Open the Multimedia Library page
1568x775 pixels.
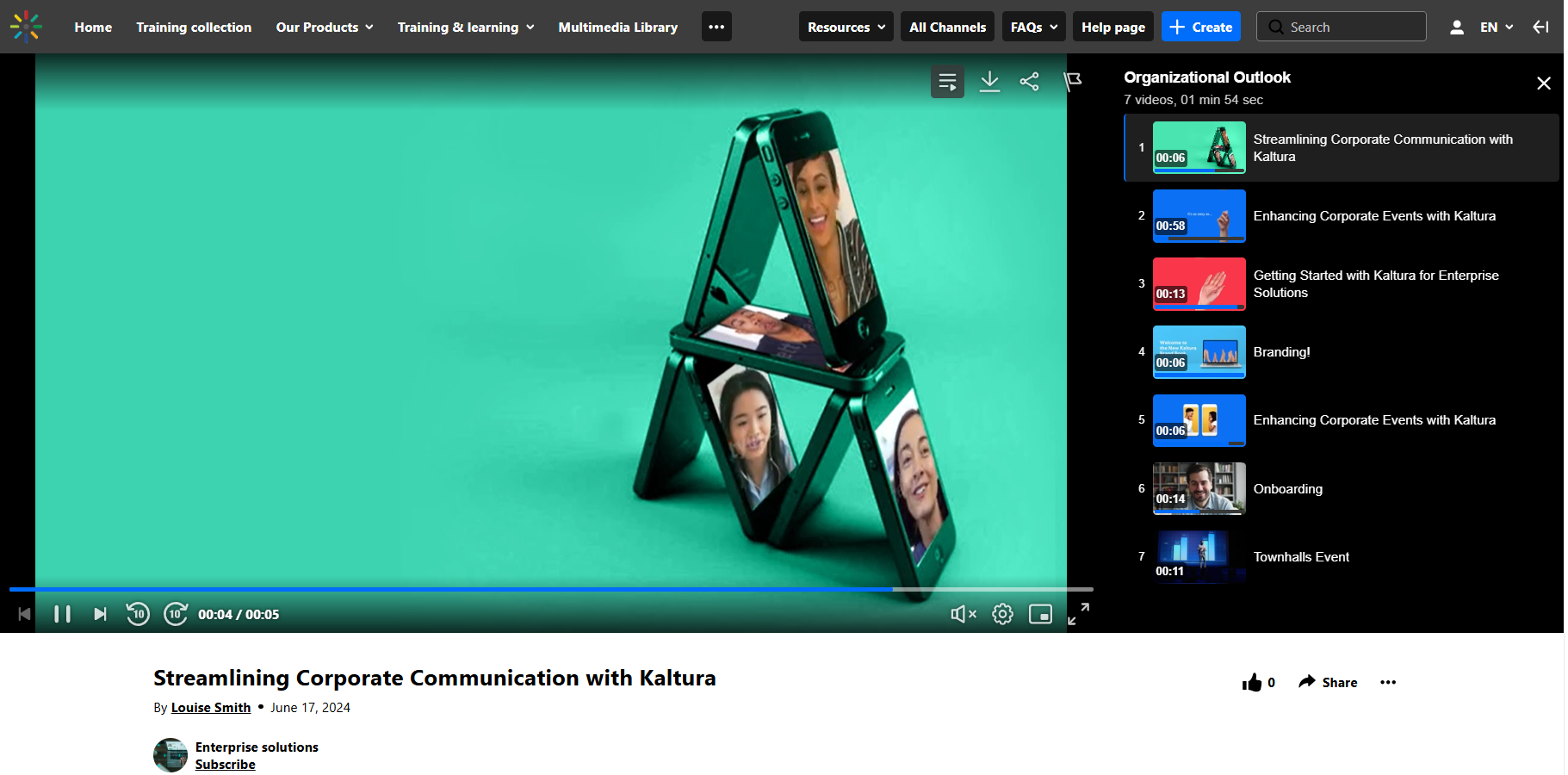pyautogui.click(x=618, y=28)
